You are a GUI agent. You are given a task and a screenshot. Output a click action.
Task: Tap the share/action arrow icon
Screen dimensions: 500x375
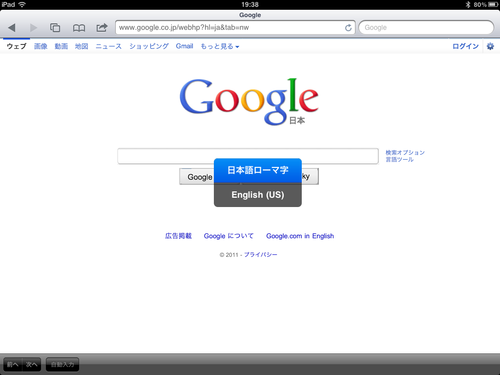[x=102, y=27]
